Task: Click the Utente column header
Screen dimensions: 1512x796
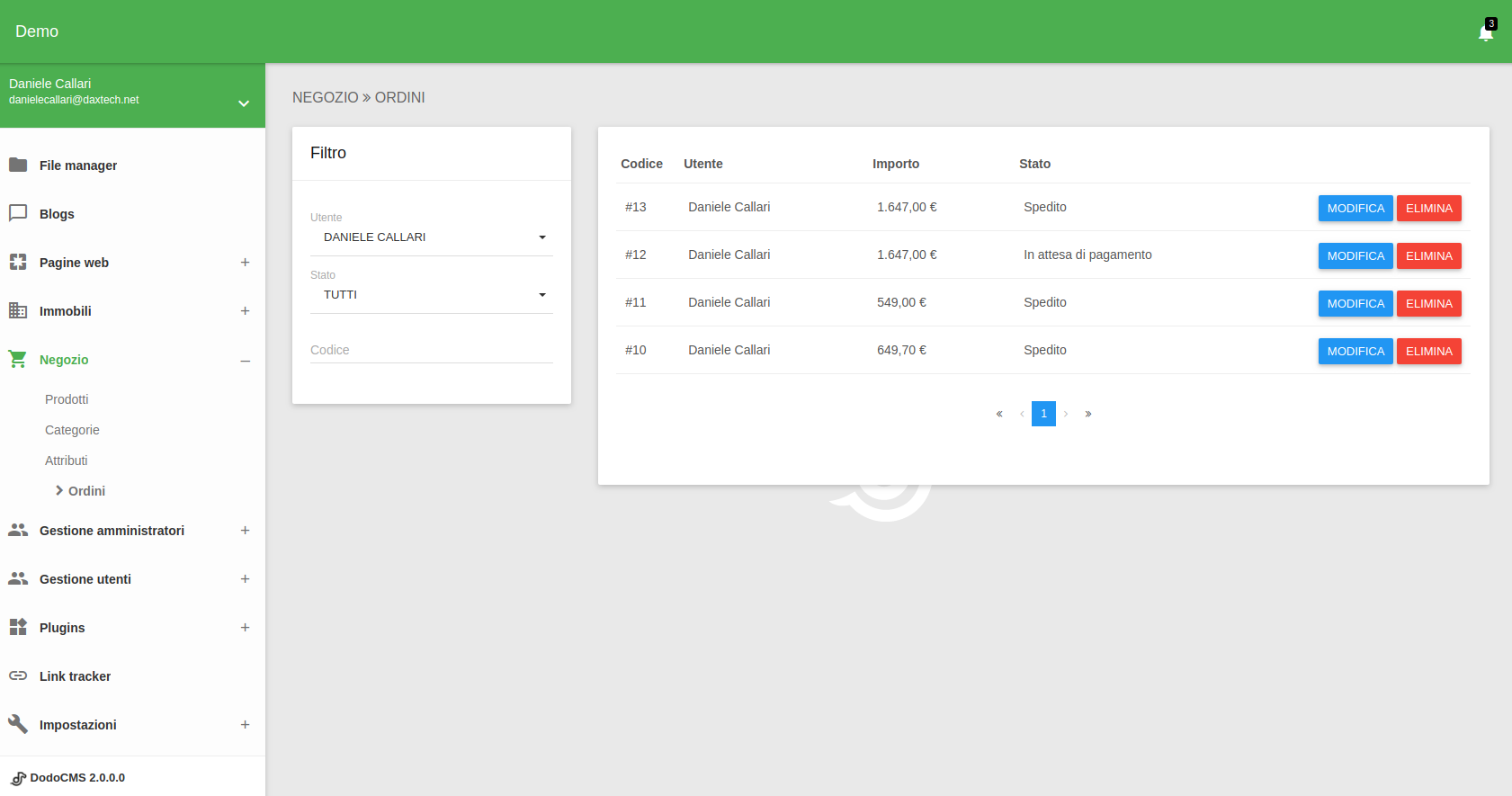Action: (x=703, y=164)
